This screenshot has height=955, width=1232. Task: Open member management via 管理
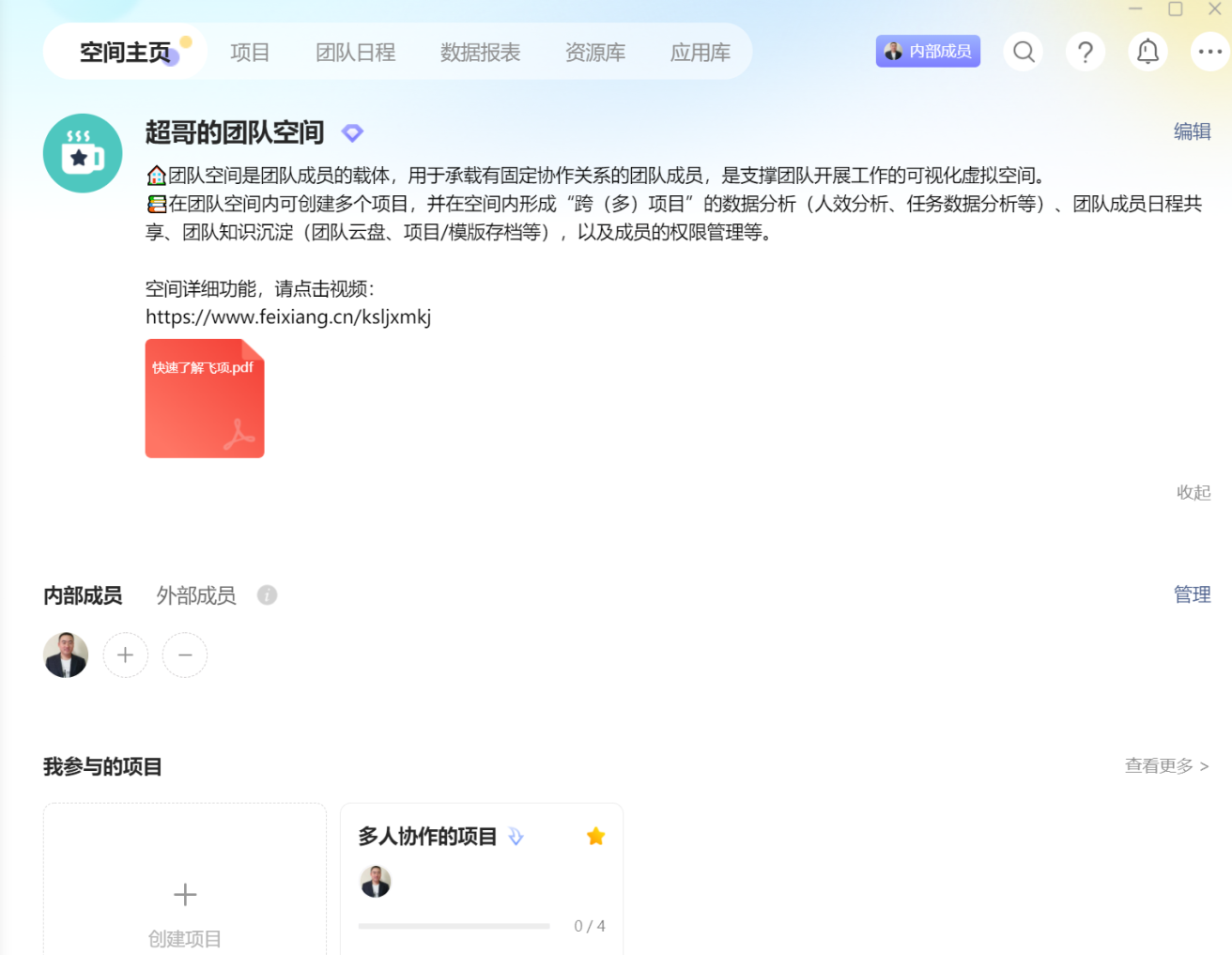1192,594
